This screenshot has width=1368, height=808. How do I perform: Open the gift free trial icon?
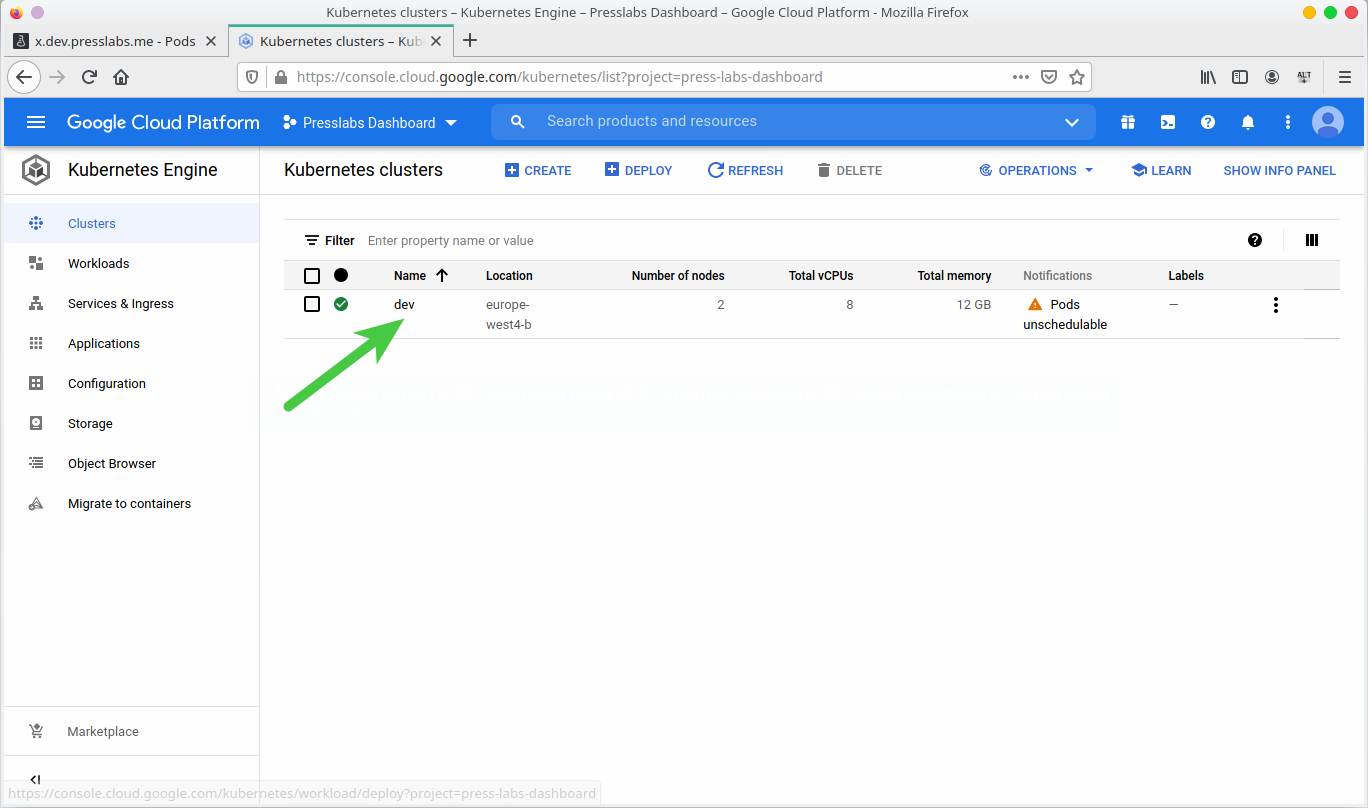click(1128, 122)
